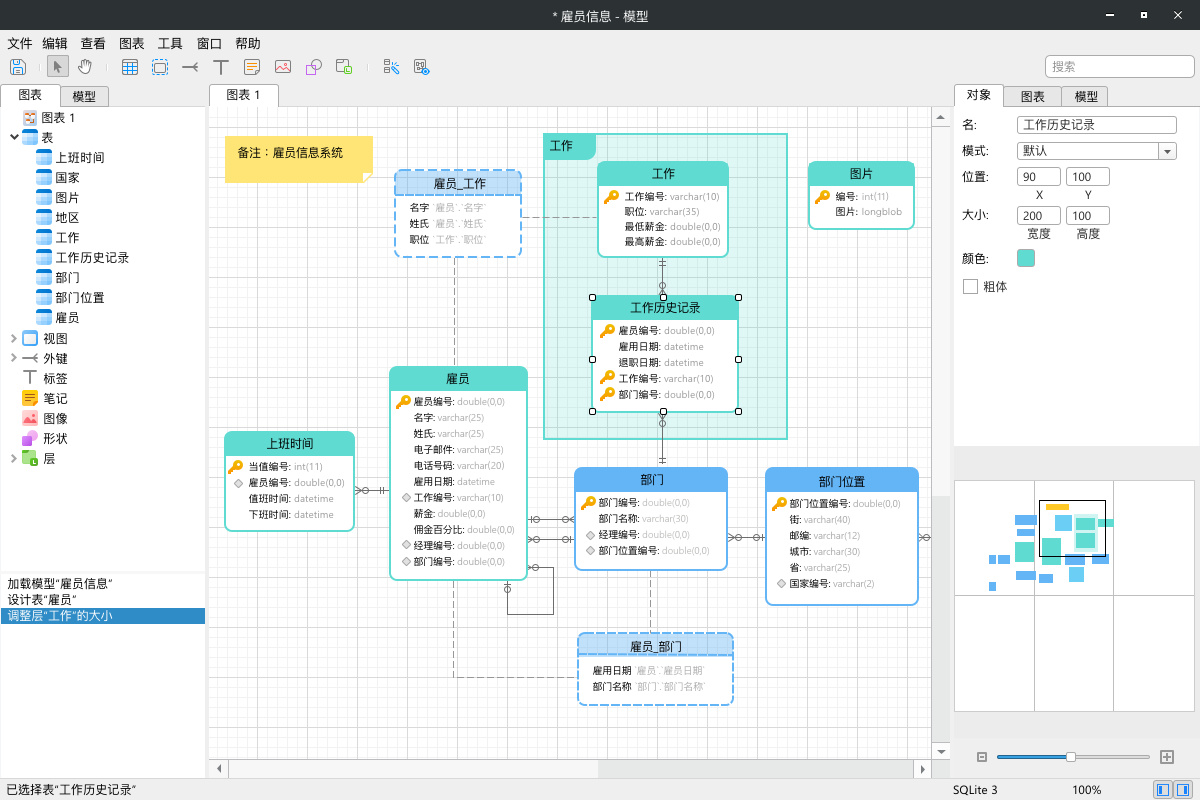
Task: Select 工作历史记录 in tree
Action: [91, 257]
